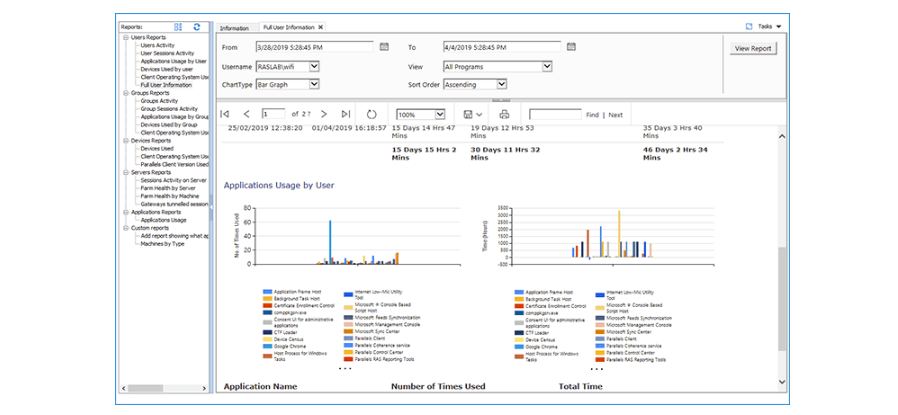Click the find text input field

pos(555,115)
